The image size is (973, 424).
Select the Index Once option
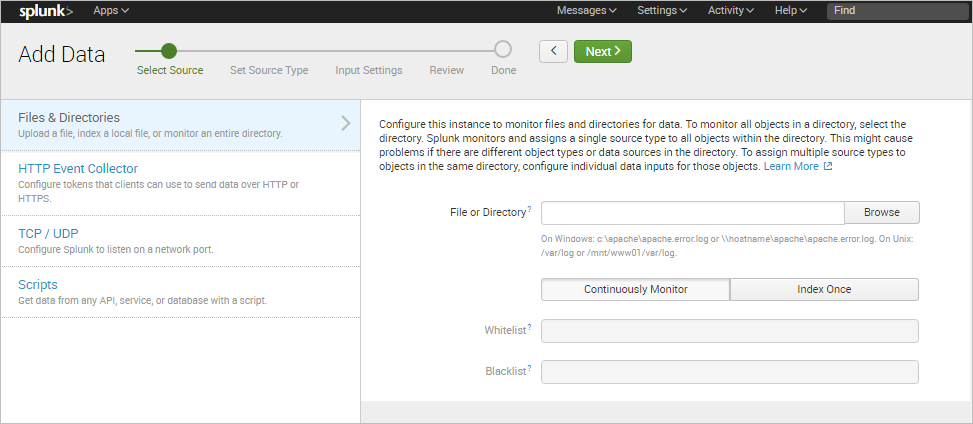coord(824,289)
